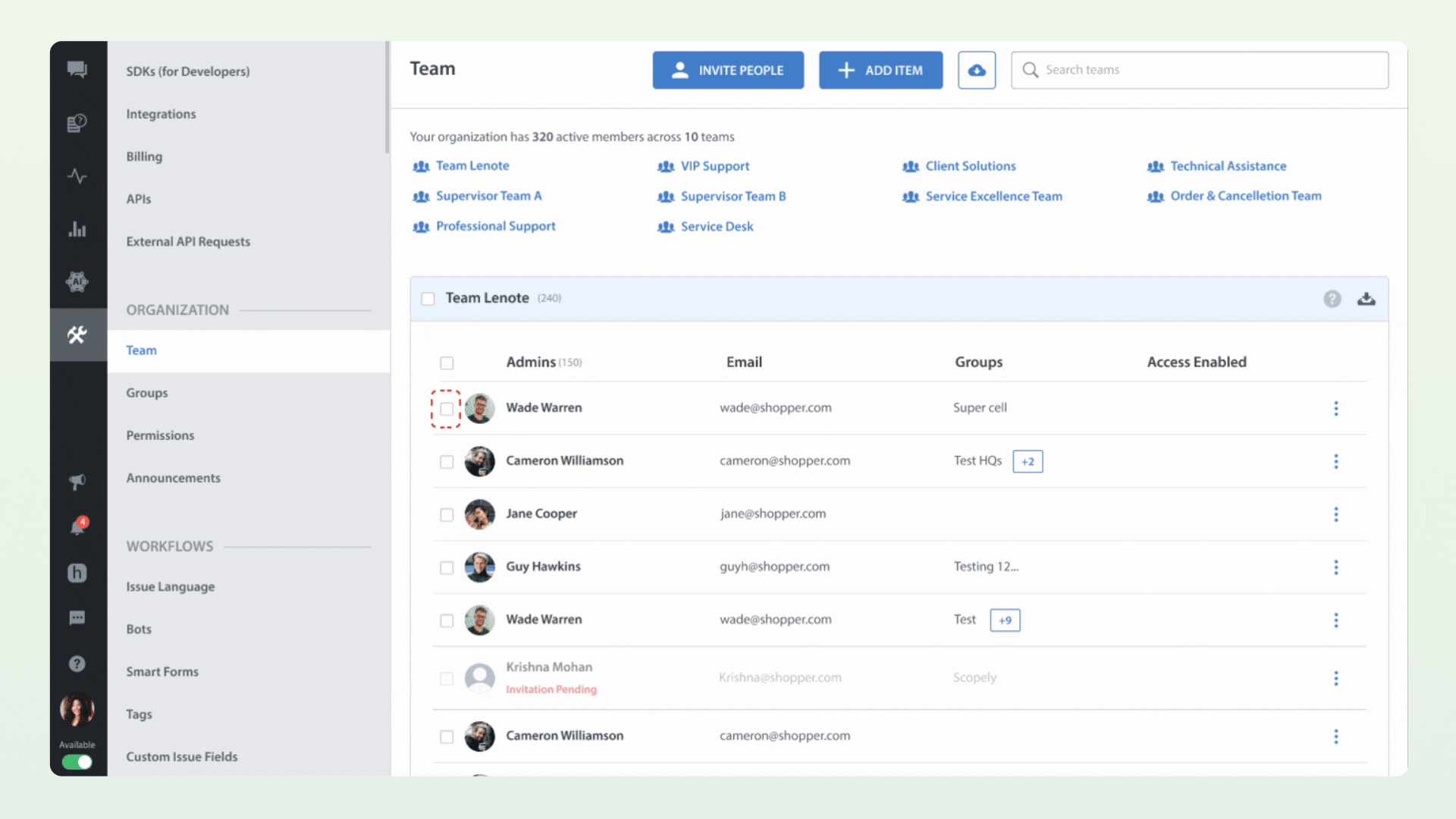Select the announcements megaphone icon

coord(78,482)
